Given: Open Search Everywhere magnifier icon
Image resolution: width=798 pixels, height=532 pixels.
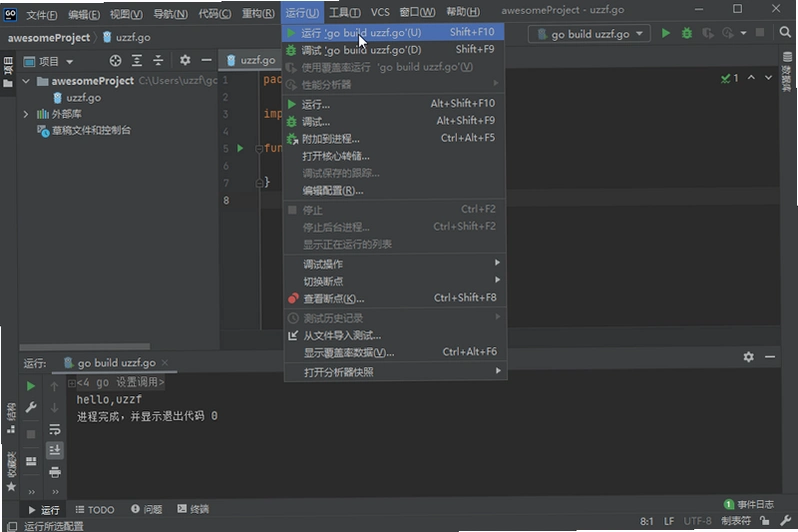Looking at the screenshot, I should point(785,33).
